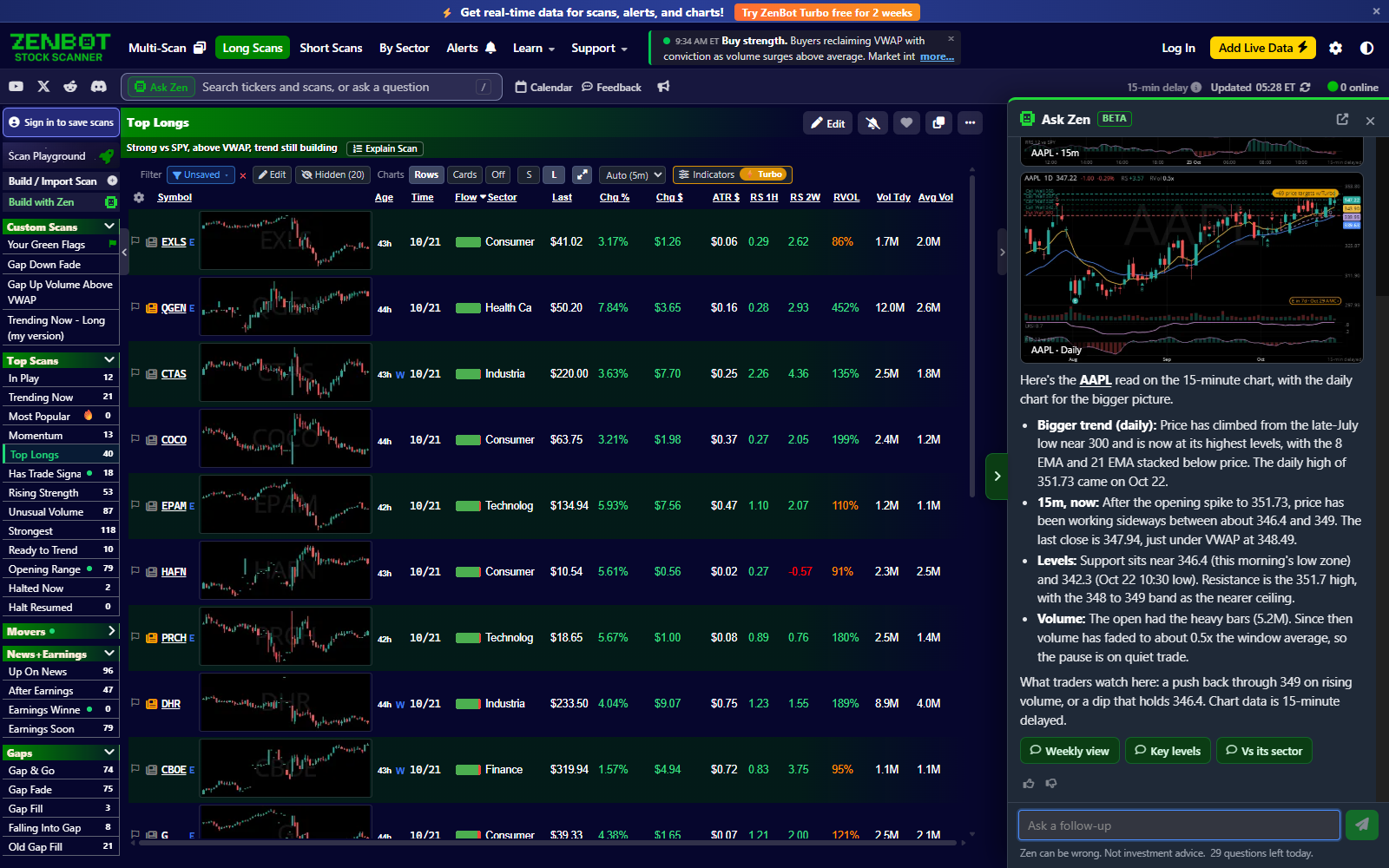Open the announcements megaphone icon
The height and width of the screenshot is (868, 1389).
[x=663, y=87]
